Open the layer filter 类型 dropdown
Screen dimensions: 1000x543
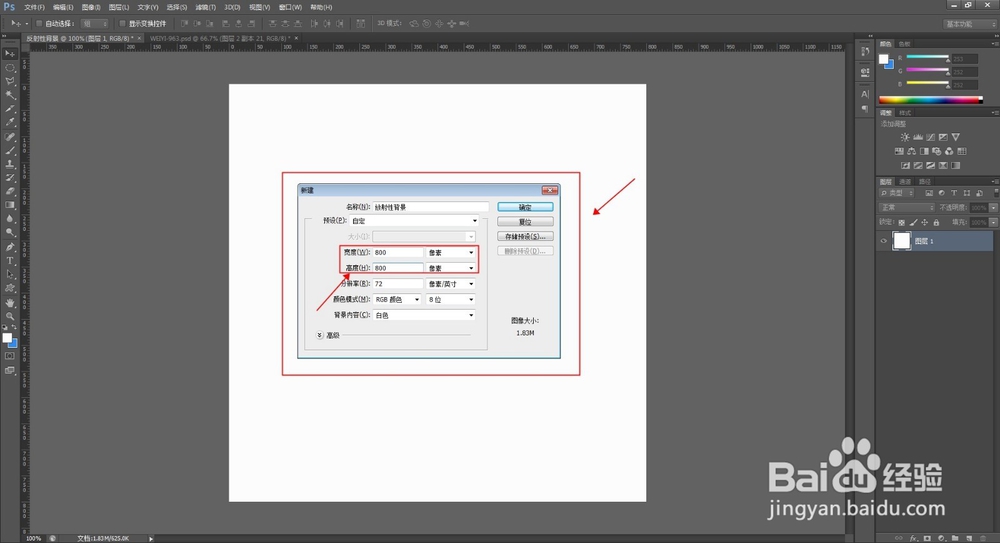[897, 193]
